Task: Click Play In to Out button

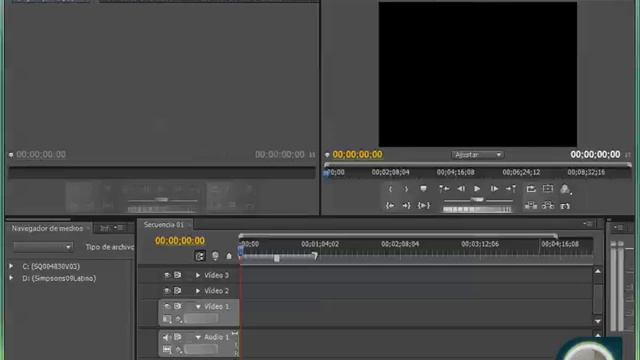Action: click(x=424, y=206)
